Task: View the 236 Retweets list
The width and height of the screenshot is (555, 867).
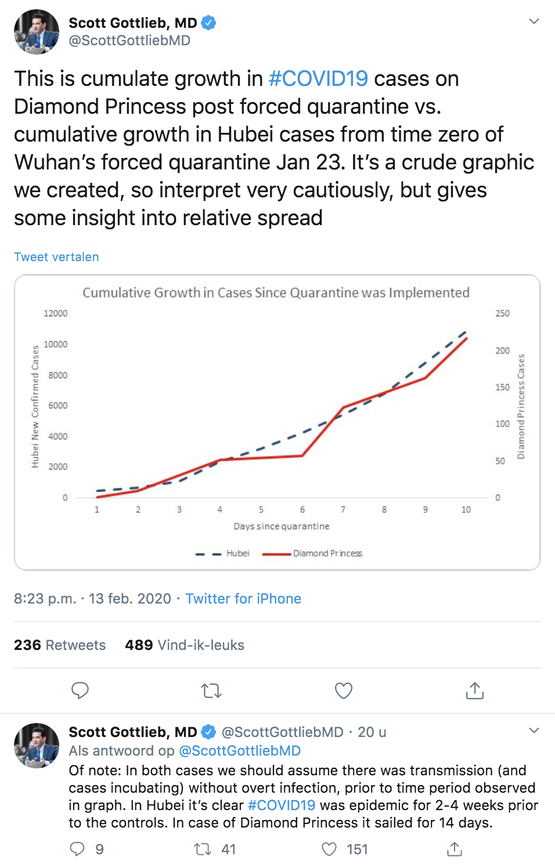Action: pyautogui.click(x=60, y=645)
